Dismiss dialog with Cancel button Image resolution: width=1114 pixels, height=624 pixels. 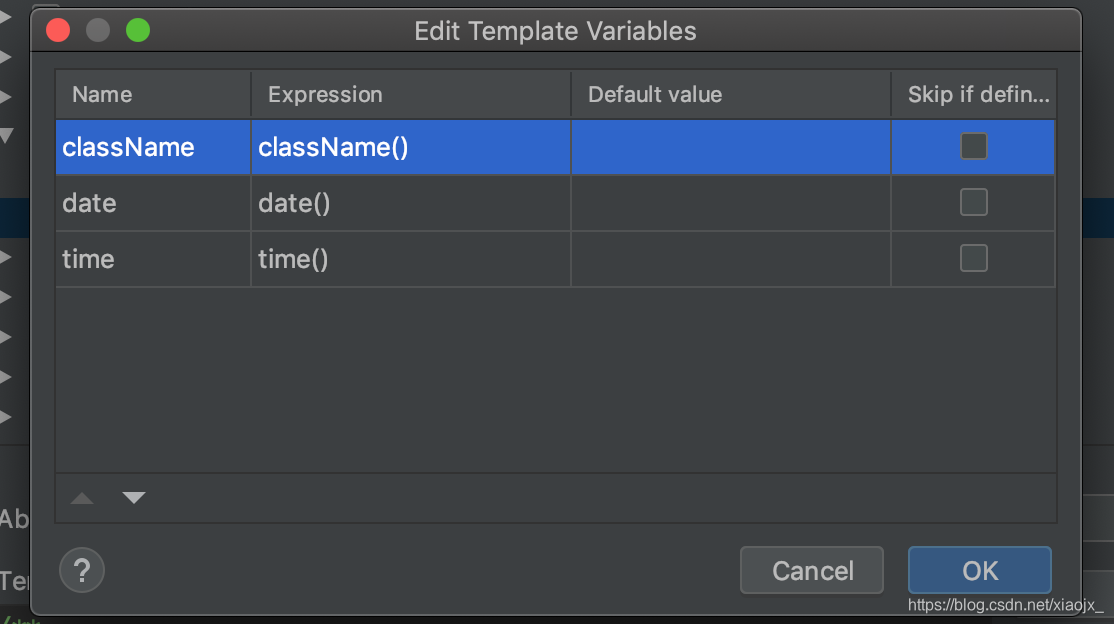812,570
